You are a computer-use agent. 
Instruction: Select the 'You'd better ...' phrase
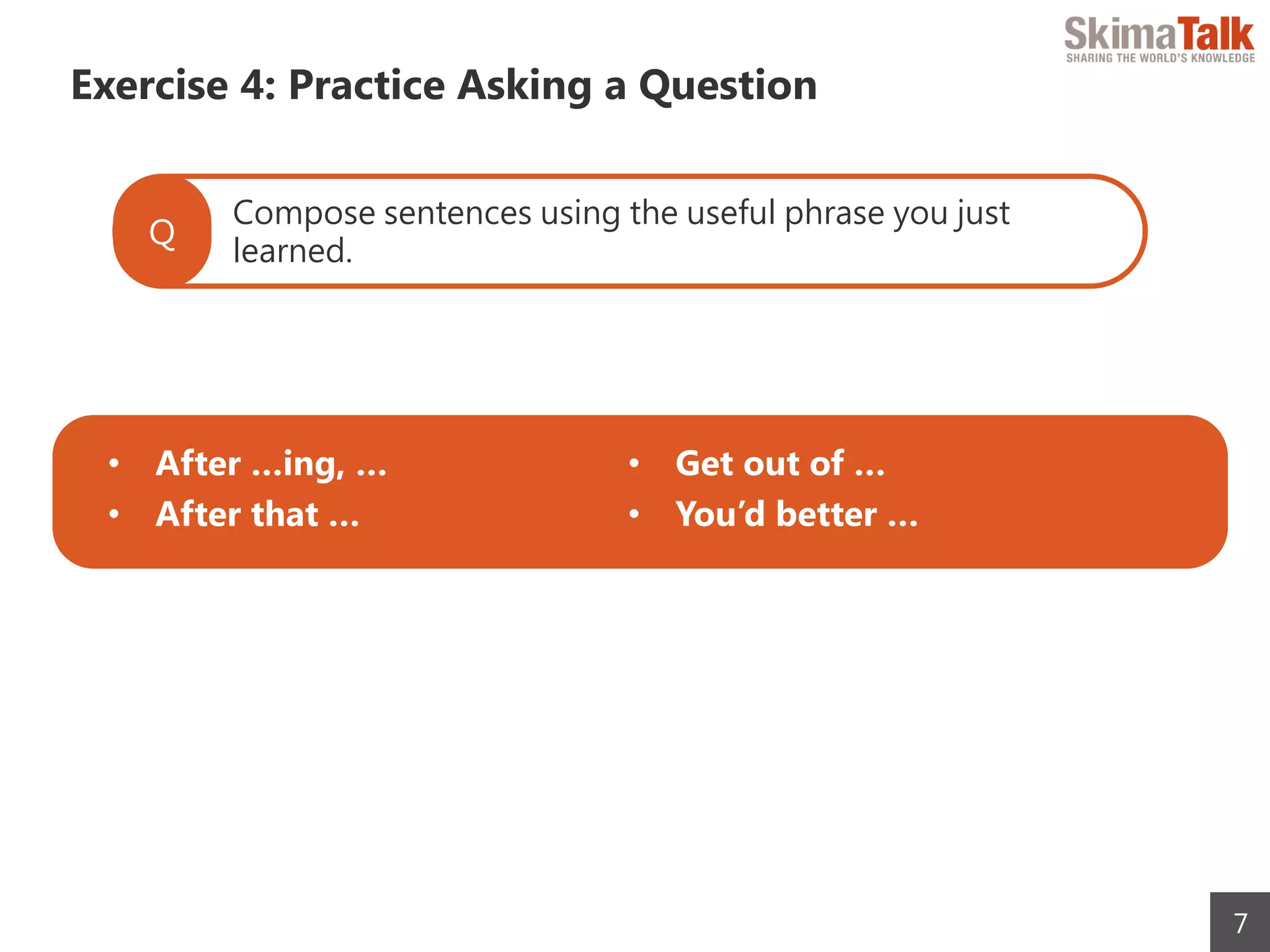pyautogui.click(x=796, y=514)
